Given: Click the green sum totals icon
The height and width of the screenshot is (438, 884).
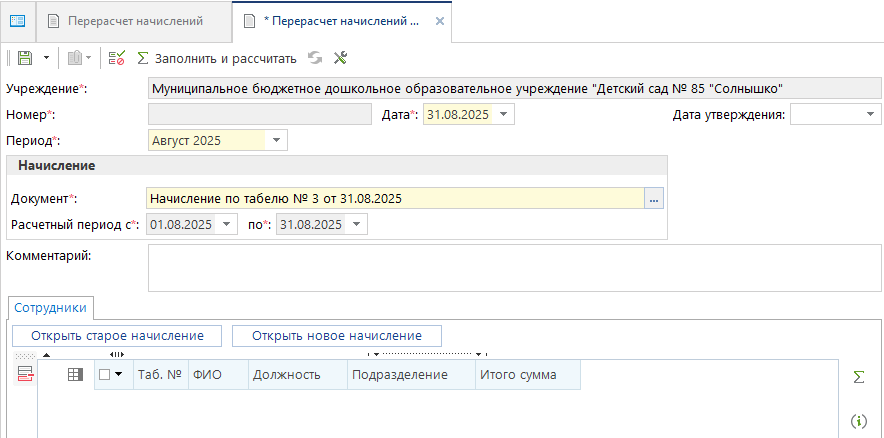Looking at the screenshot, I should [859, 378].
